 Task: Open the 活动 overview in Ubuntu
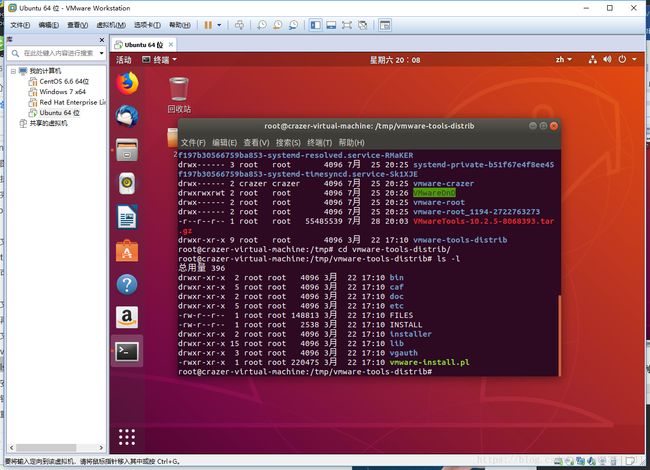coord(124,60)
